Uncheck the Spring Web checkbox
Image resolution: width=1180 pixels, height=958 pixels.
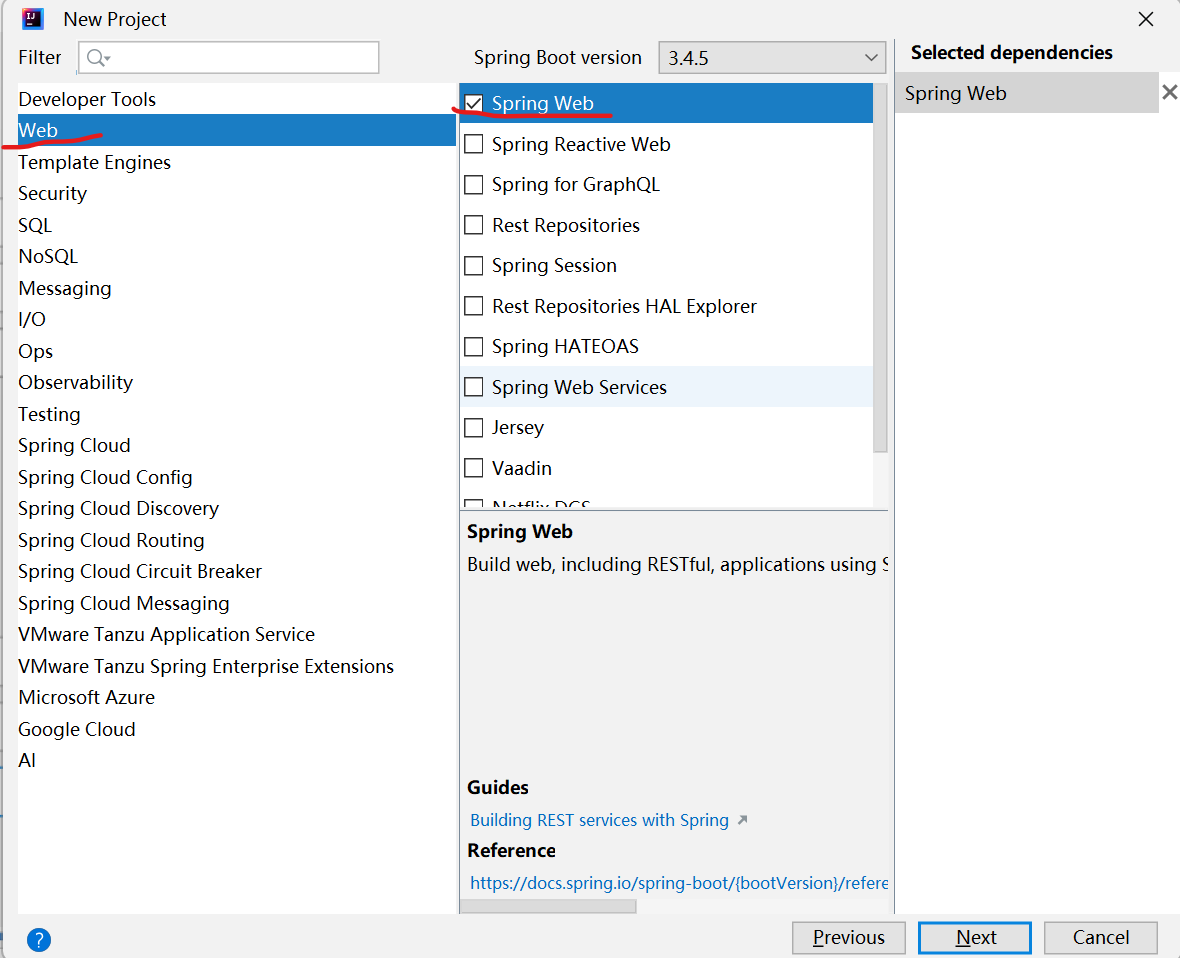pyautogui.click(x=473, y=103)
